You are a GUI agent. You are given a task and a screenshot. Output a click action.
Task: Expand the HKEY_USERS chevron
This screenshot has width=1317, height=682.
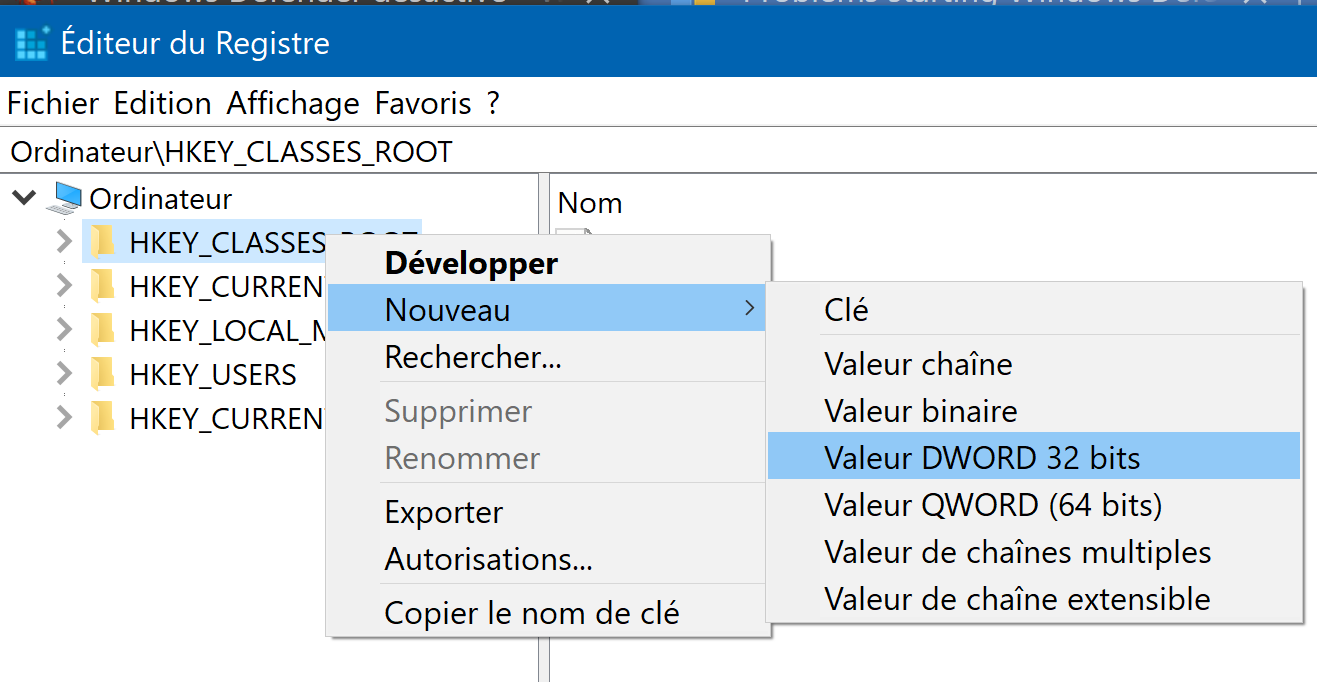pyautogui.click(x=64, y=375)
